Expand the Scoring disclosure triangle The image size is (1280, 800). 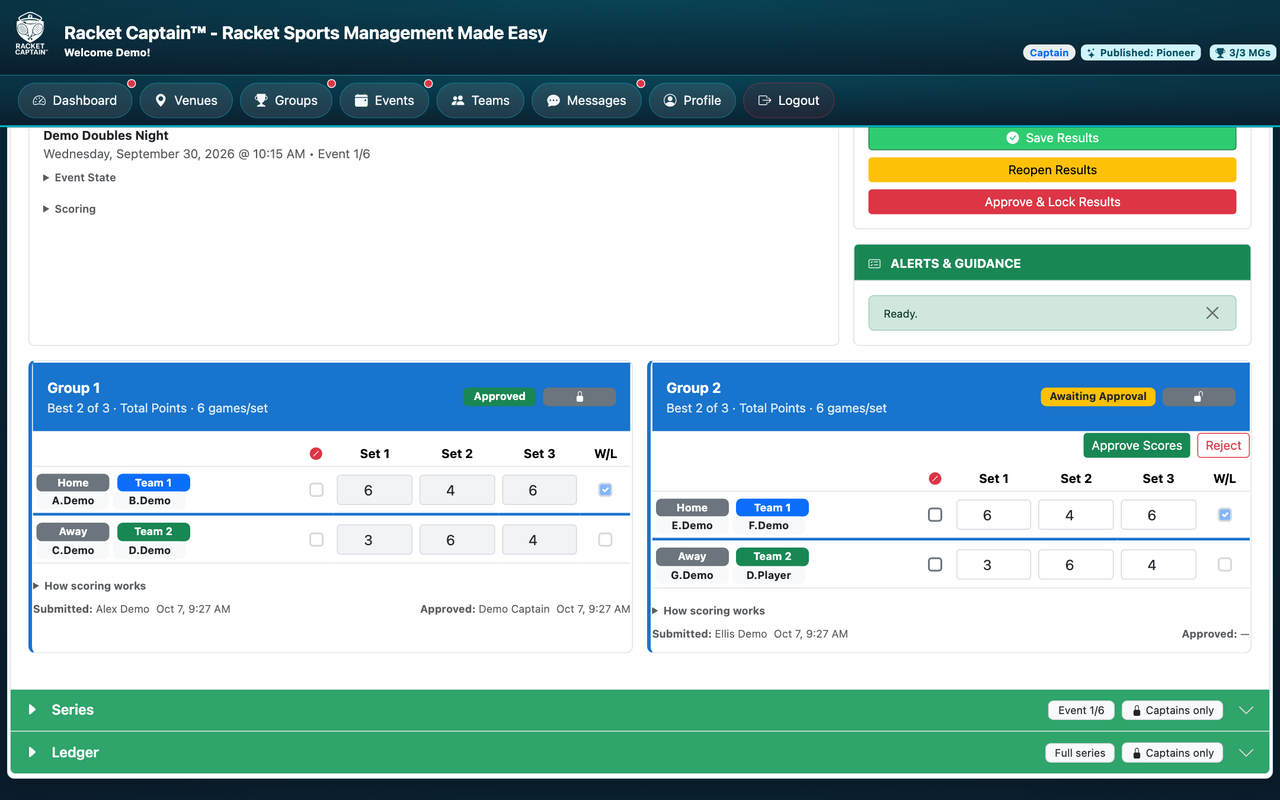(x=46, y=209)
